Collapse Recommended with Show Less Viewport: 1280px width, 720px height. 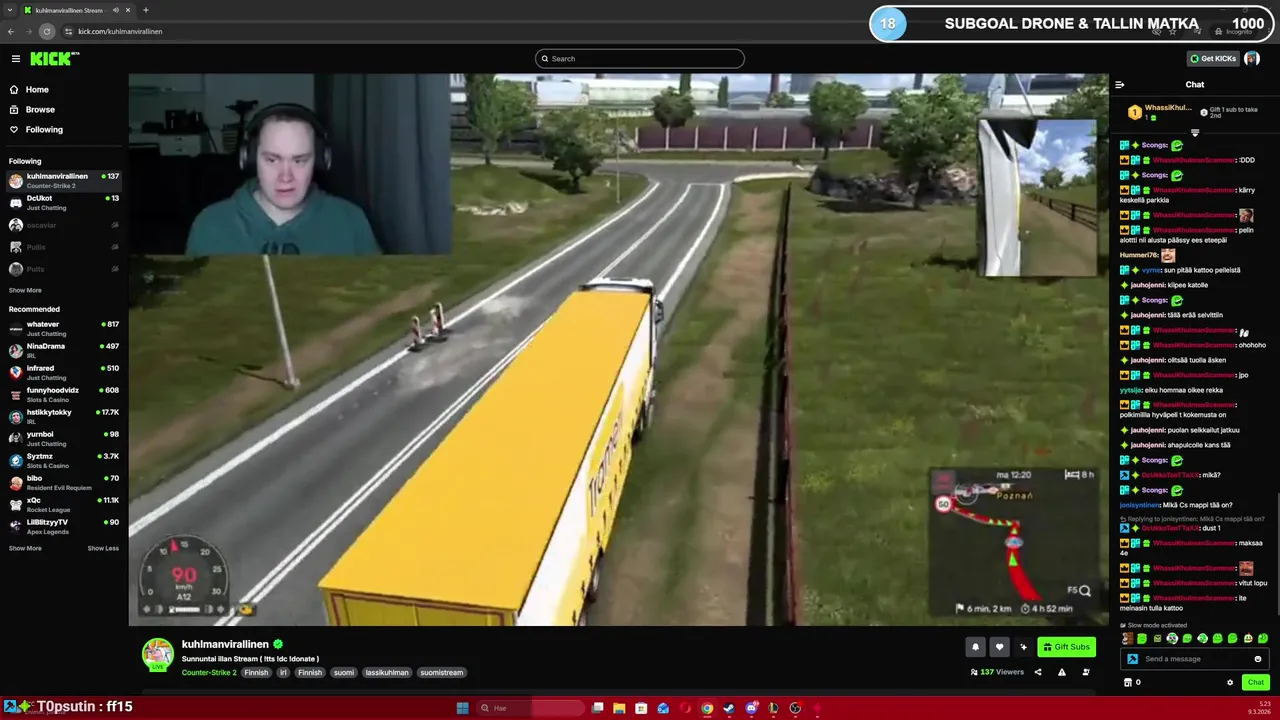pyautogui.click(x=103, y=548)
